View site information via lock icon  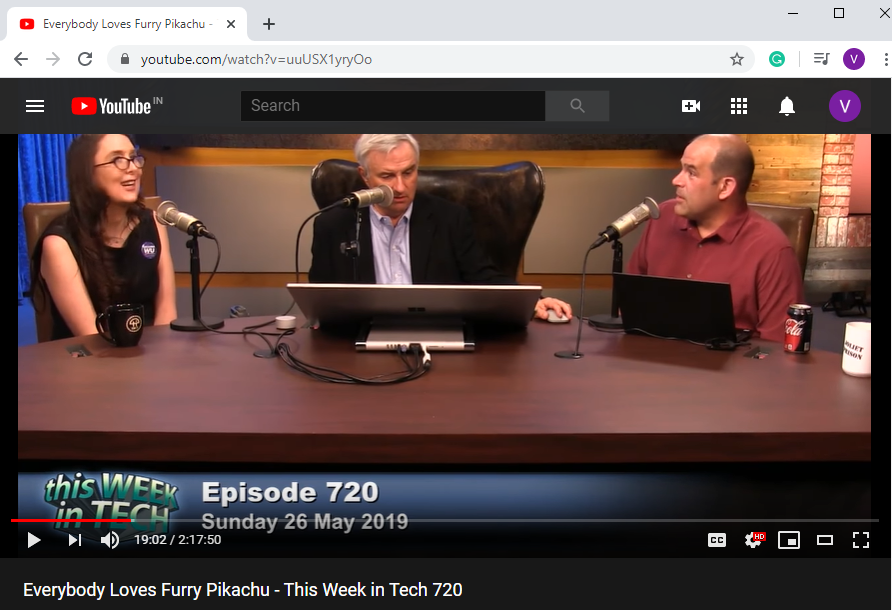125,59
